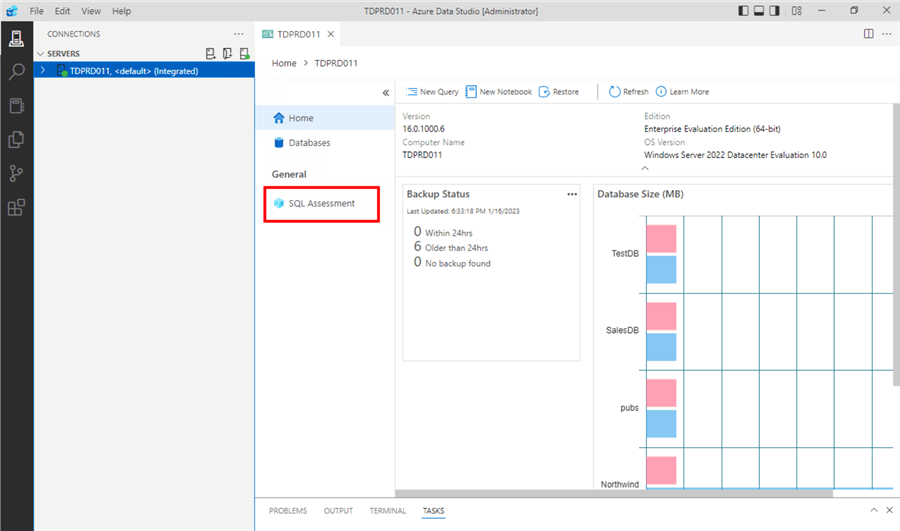Click the blue pubs bar in chart
The image size is (900, 531).
tap(661, 424)
